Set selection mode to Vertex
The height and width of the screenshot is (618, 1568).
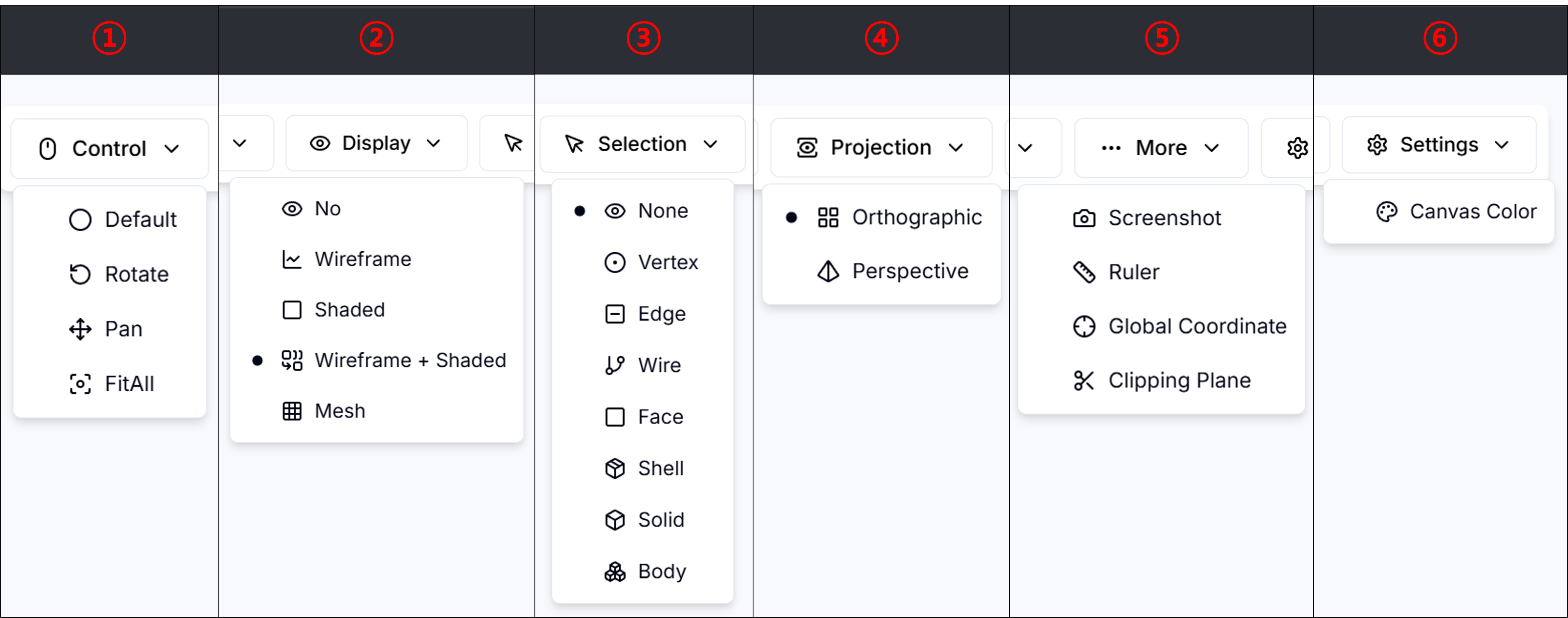[615, 262]
